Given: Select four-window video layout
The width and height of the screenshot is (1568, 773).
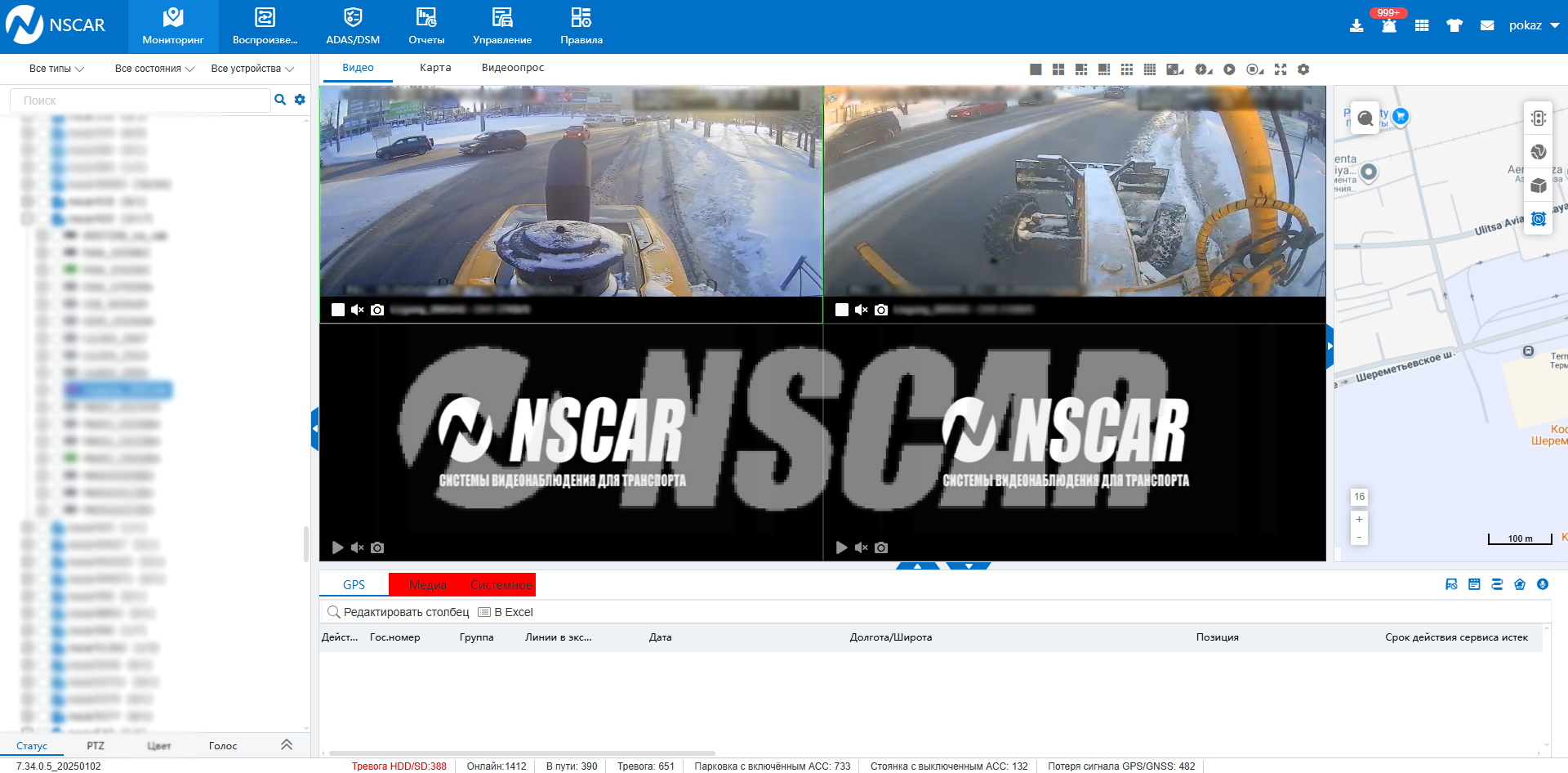Looking at the screenshot, I should coord(1058,69).
